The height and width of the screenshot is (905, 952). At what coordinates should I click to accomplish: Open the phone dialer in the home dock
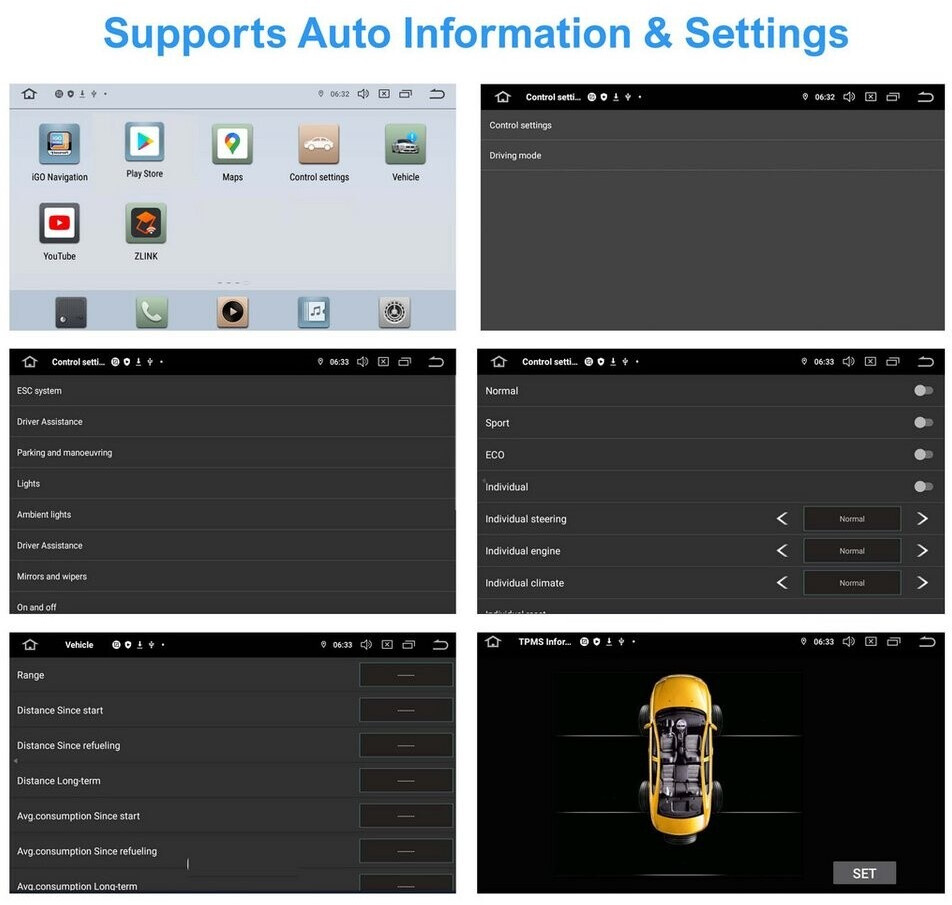(151, 312)
